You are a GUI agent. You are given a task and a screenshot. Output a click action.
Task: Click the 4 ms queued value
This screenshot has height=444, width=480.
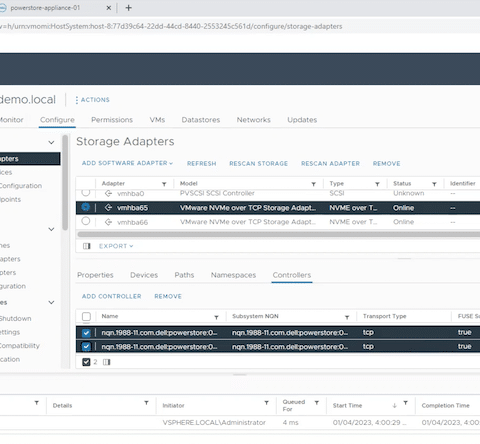click(290, 423)
